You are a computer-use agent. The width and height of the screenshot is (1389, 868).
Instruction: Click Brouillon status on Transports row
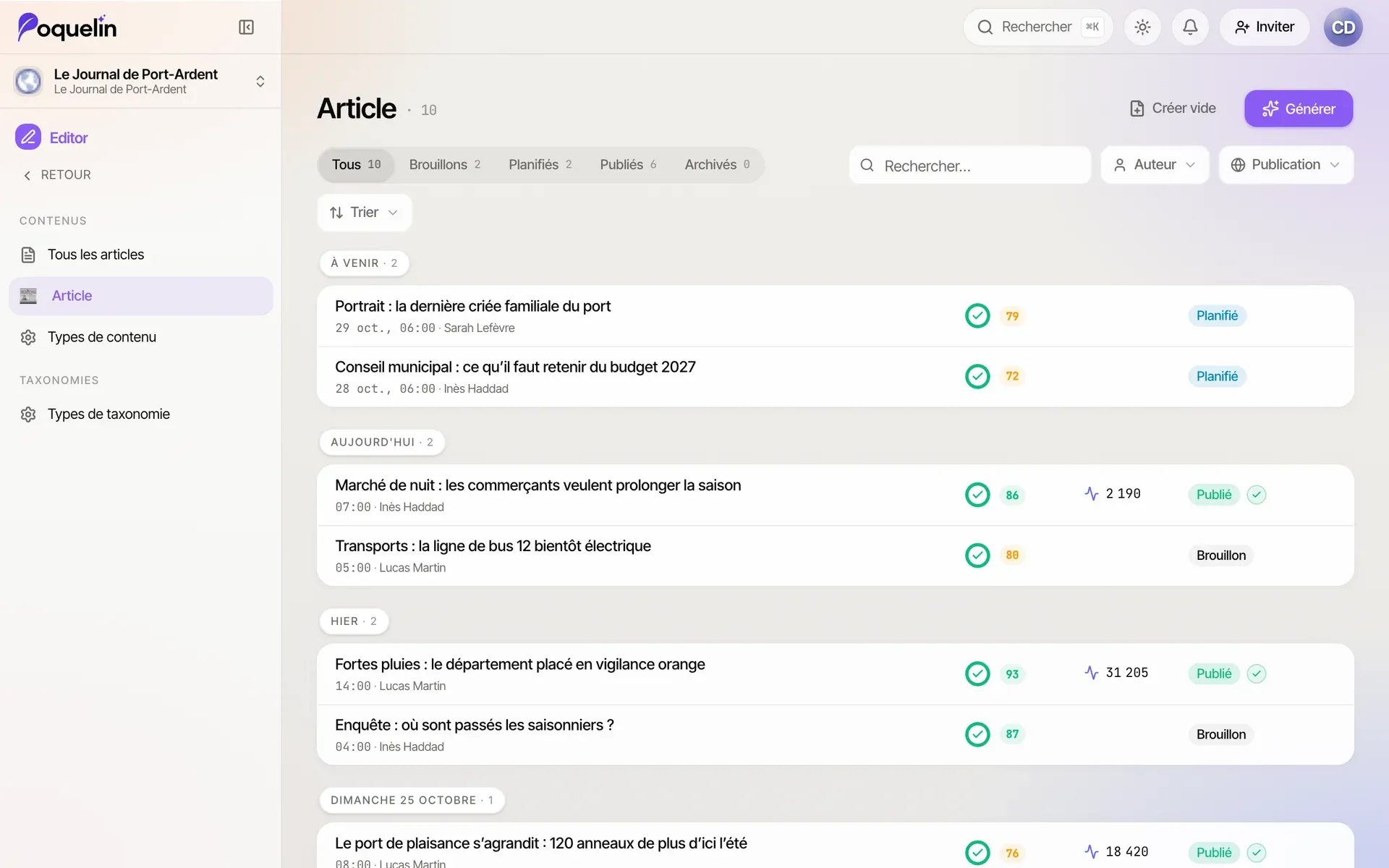(1221, 556)
